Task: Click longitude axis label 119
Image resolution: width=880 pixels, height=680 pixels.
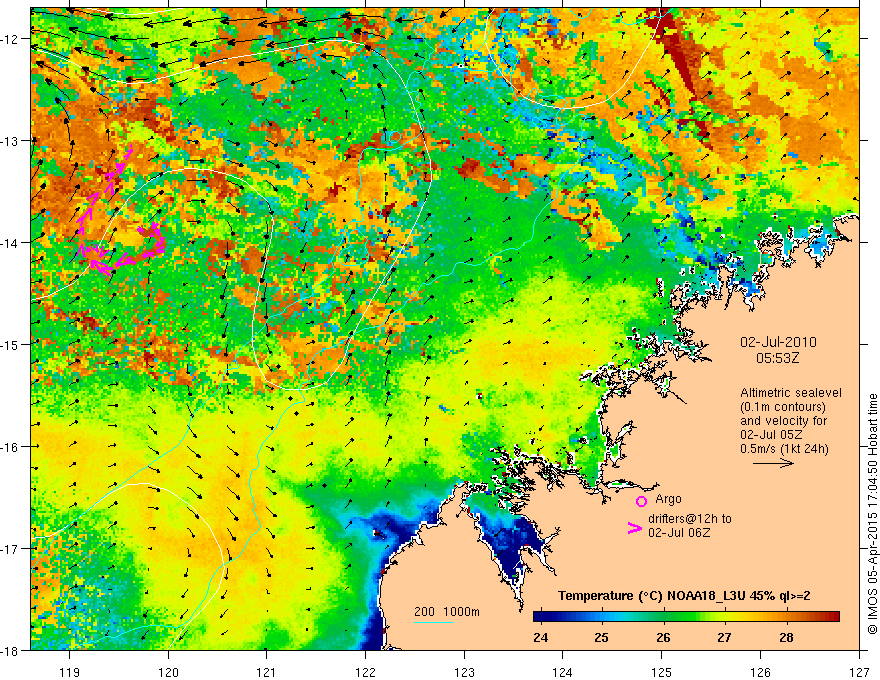Action: pyautogui.click(x=70, y=672)
